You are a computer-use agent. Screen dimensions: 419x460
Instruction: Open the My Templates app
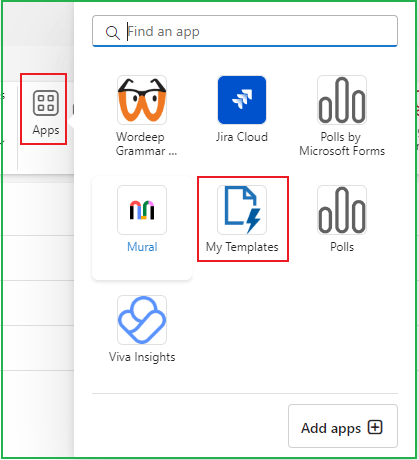(242, 219)
